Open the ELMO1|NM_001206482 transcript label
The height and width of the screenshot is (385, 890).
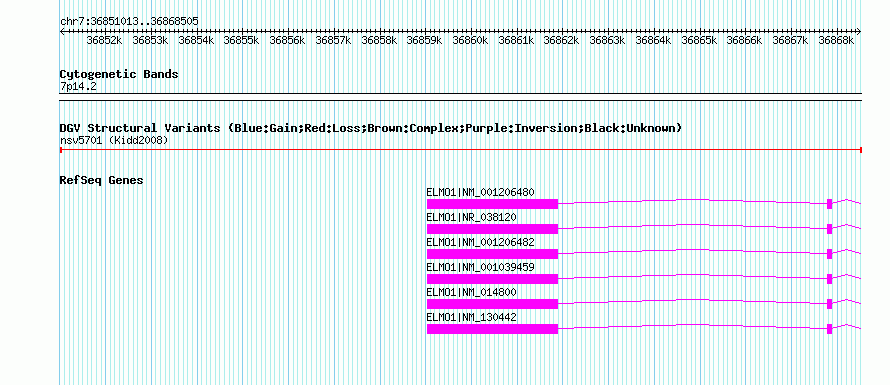click(480, 242)
